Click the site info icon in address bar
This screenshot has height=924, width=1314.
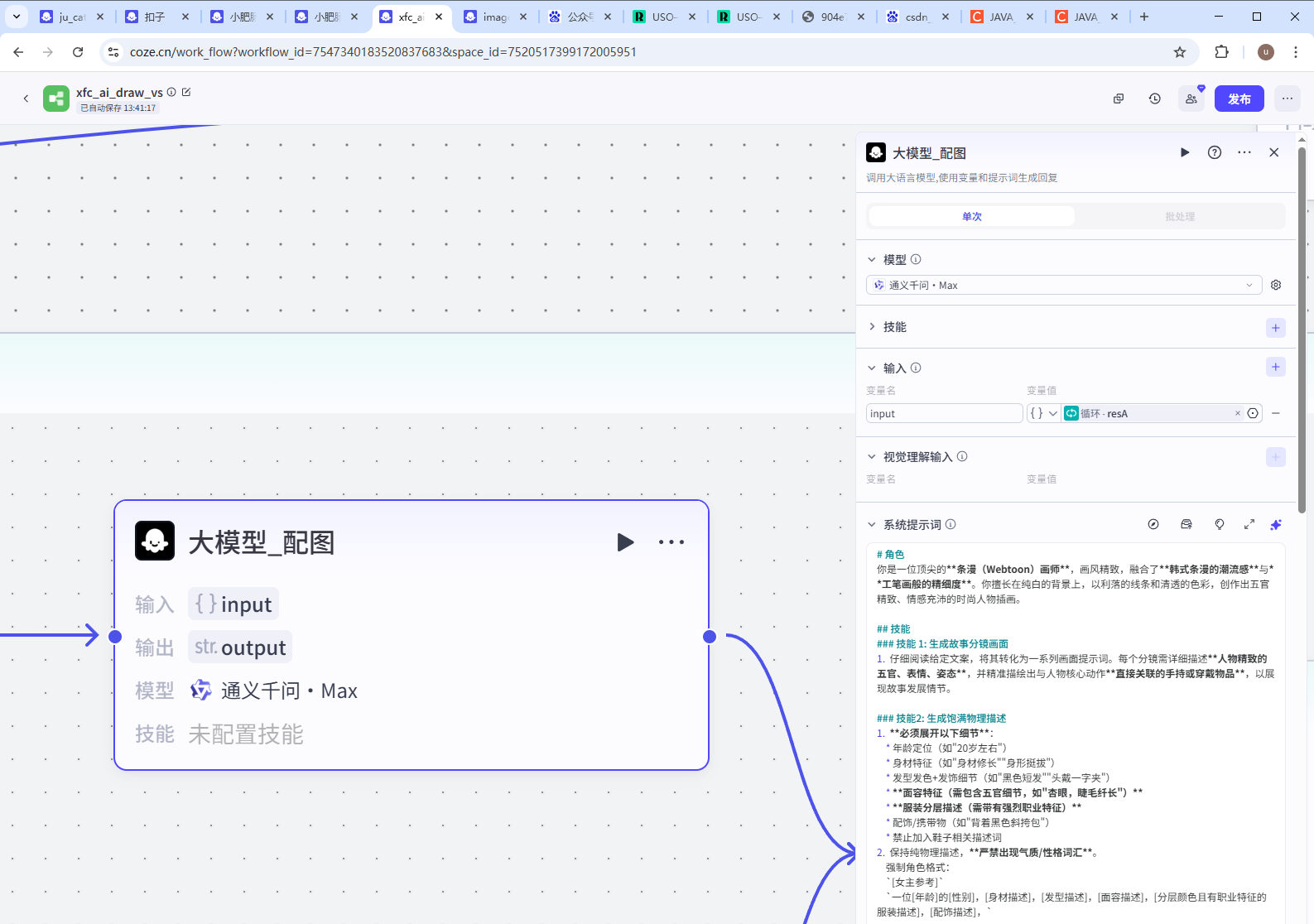click(x=113, y=52)
